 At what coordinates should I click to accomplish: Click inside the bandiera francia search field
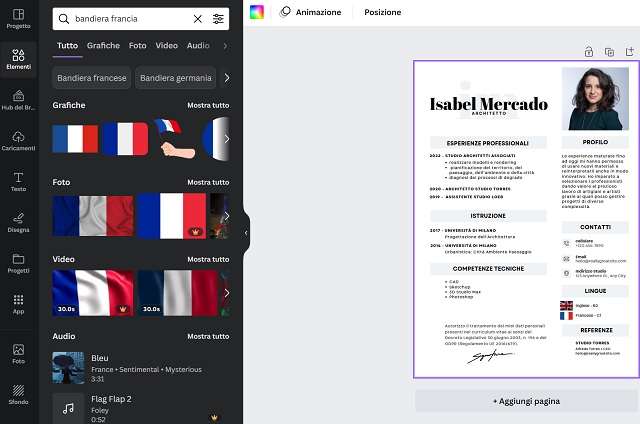pyautogui.click(x=131, y=19)
